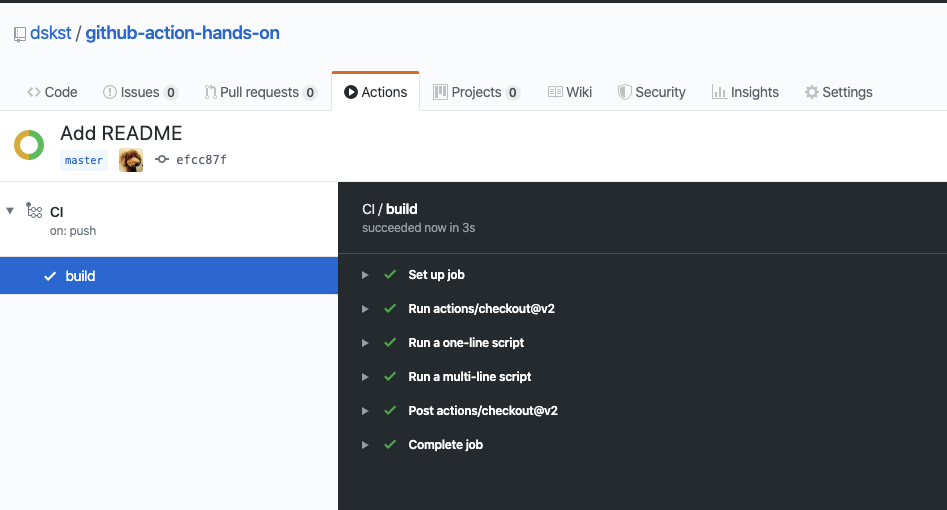947x510 pixels.
Task: Click the Projects count badge
Action: click(513, 92)
